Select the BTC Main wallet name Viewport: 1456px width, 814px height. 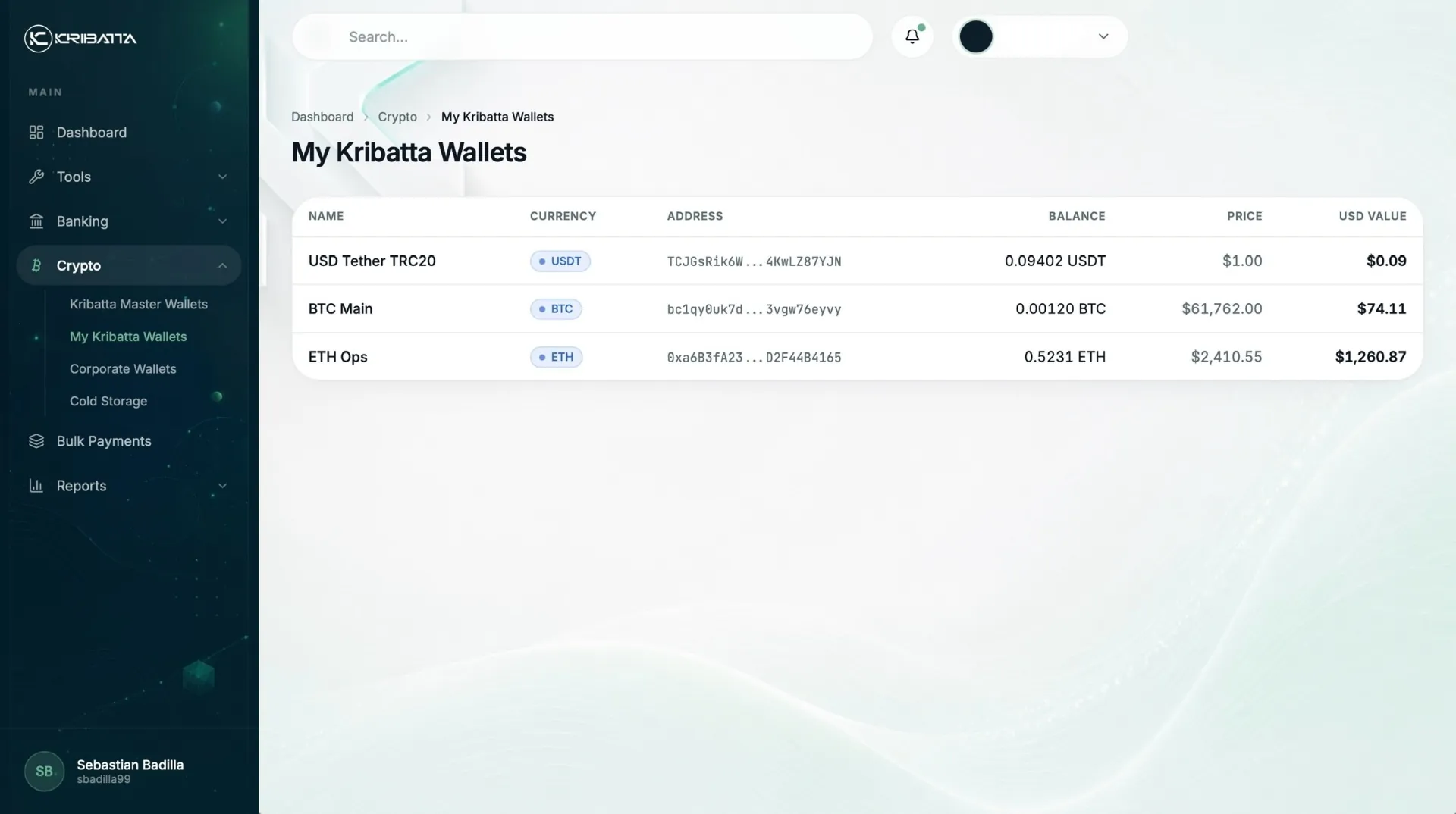[x=340, y=309]
